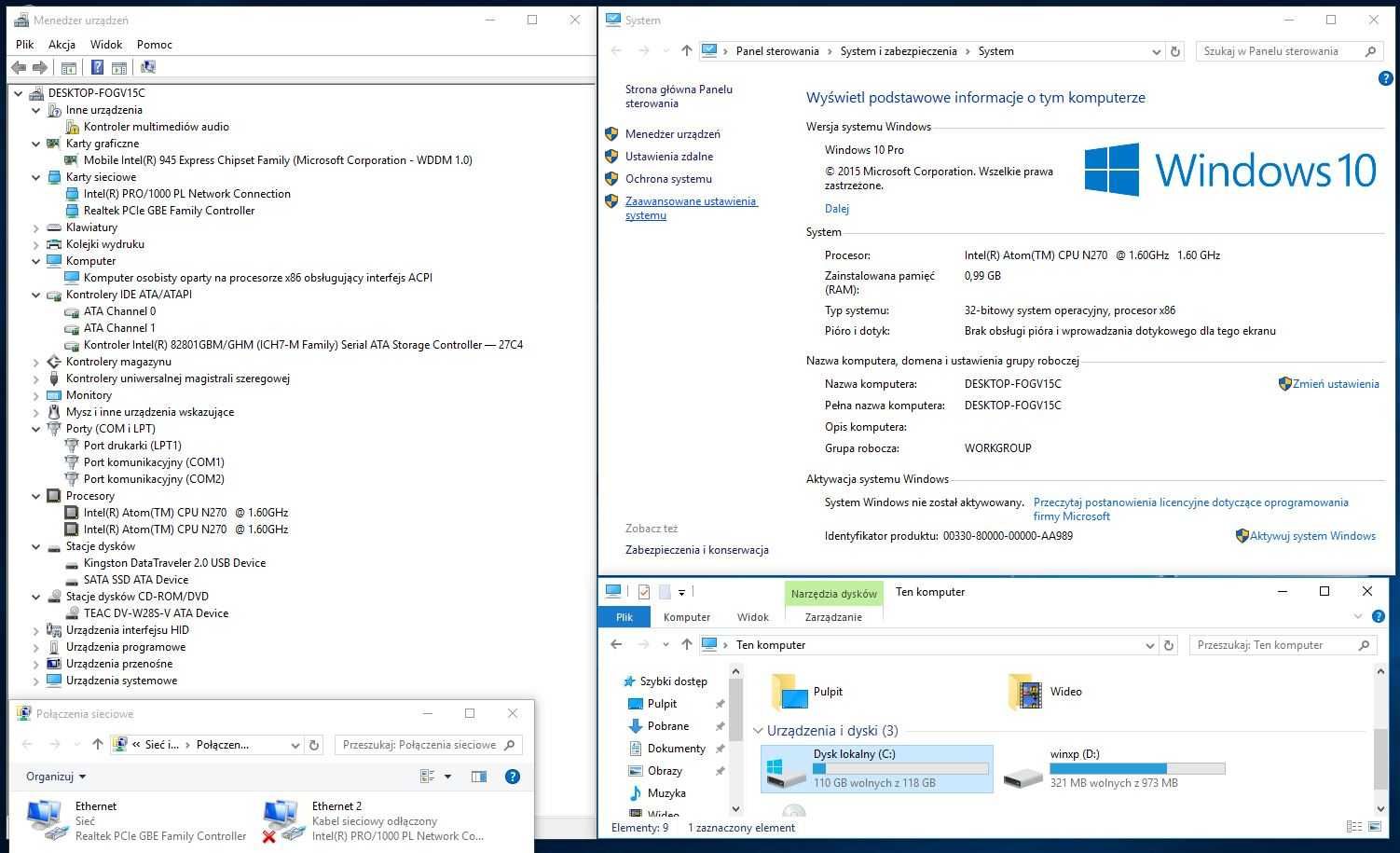Click System i zabezpieczenia breadcrumb
This screenshot has height=853, width=1400.
pyautogui.click(x=899, y=51)
